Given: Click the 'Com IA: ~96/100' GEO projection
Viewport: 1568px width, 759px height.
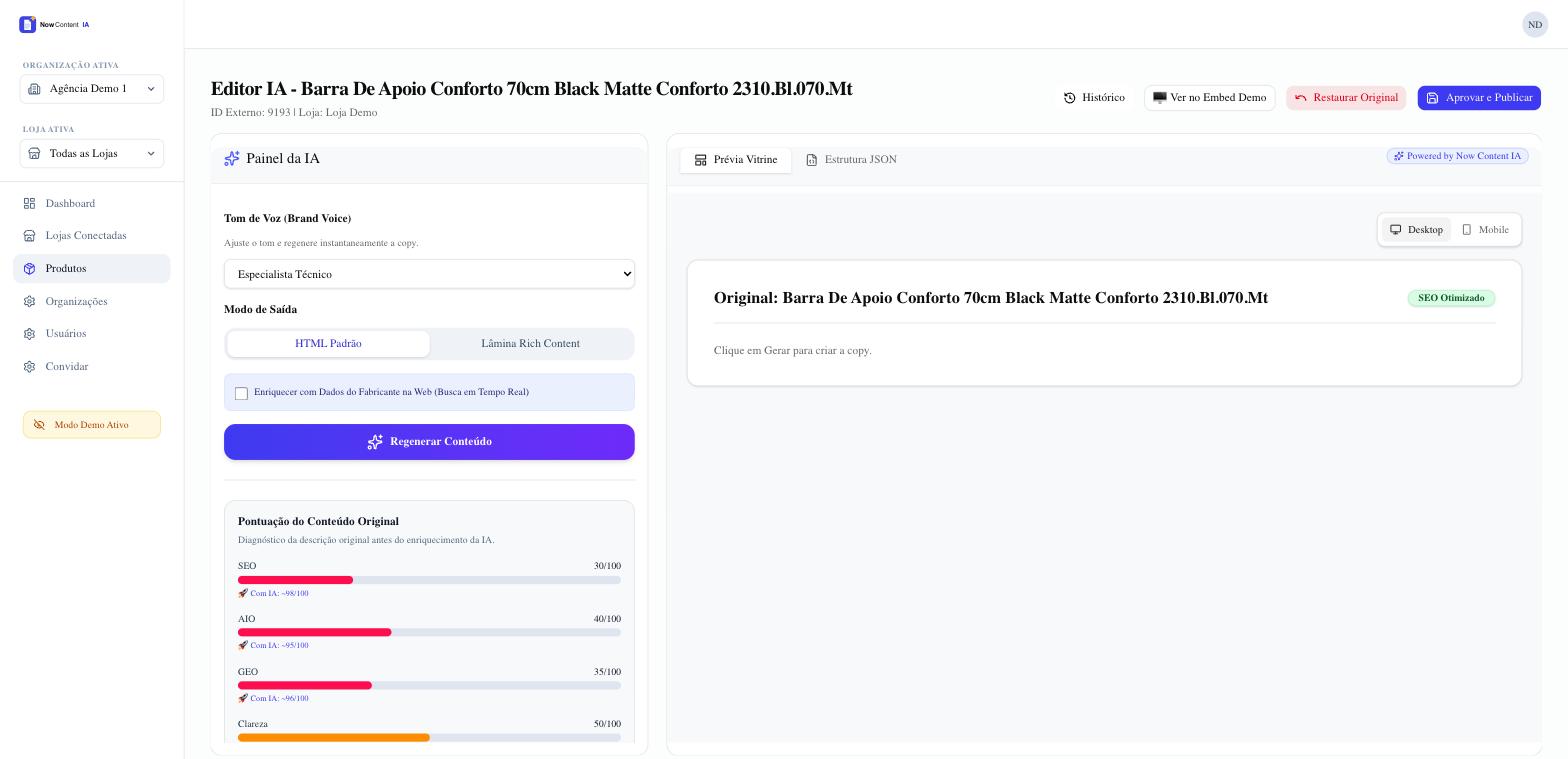Looking at the screenshot, I should click(x=273, y=699).
